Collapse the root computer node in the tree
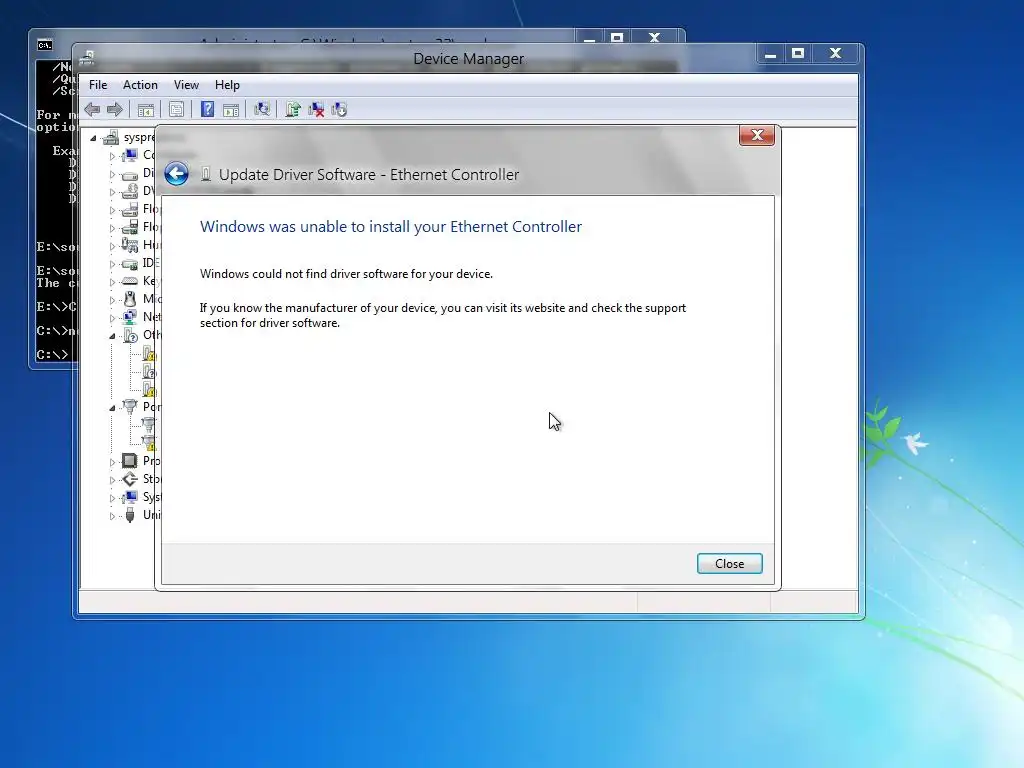The height and width of the screenshot is (768, 1024). click(93, 138)
